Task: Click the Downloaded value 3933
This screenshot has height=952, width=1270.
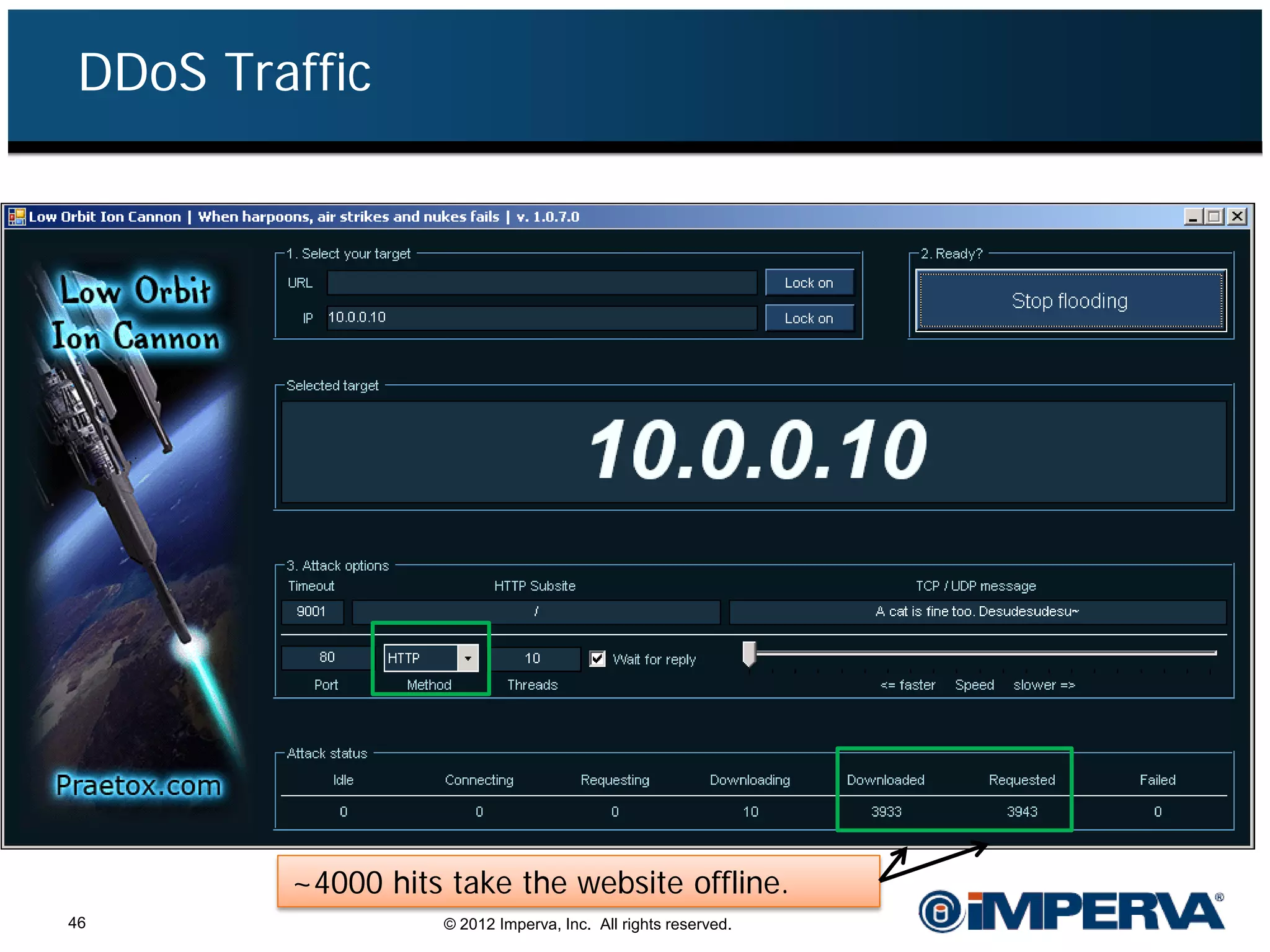Action: click(886, 812)
